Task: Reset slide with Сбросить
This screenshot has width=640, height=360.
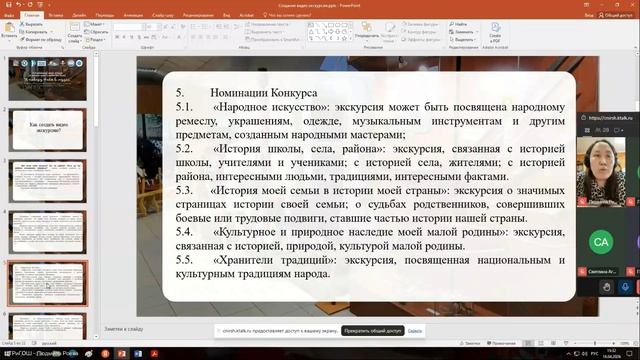Action: click(x=96, y=32)
